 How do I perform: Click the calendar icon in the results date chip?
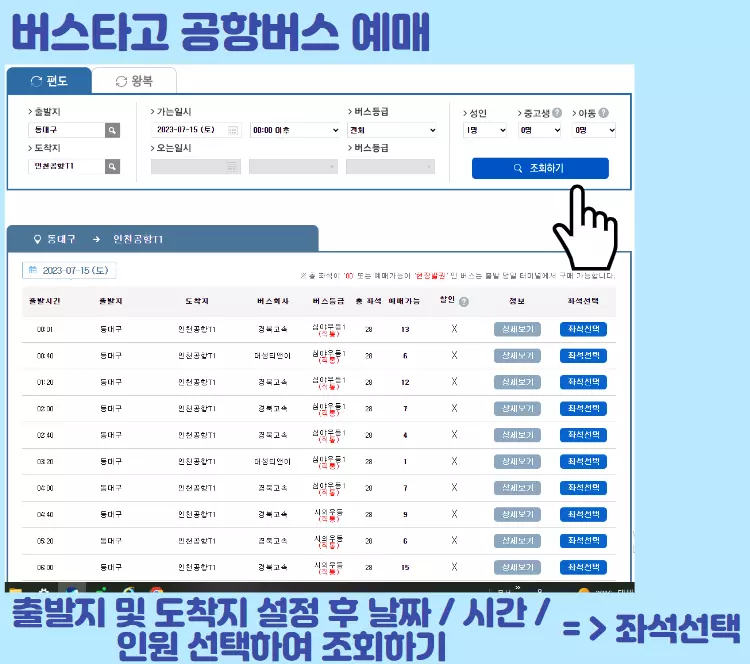33,270
